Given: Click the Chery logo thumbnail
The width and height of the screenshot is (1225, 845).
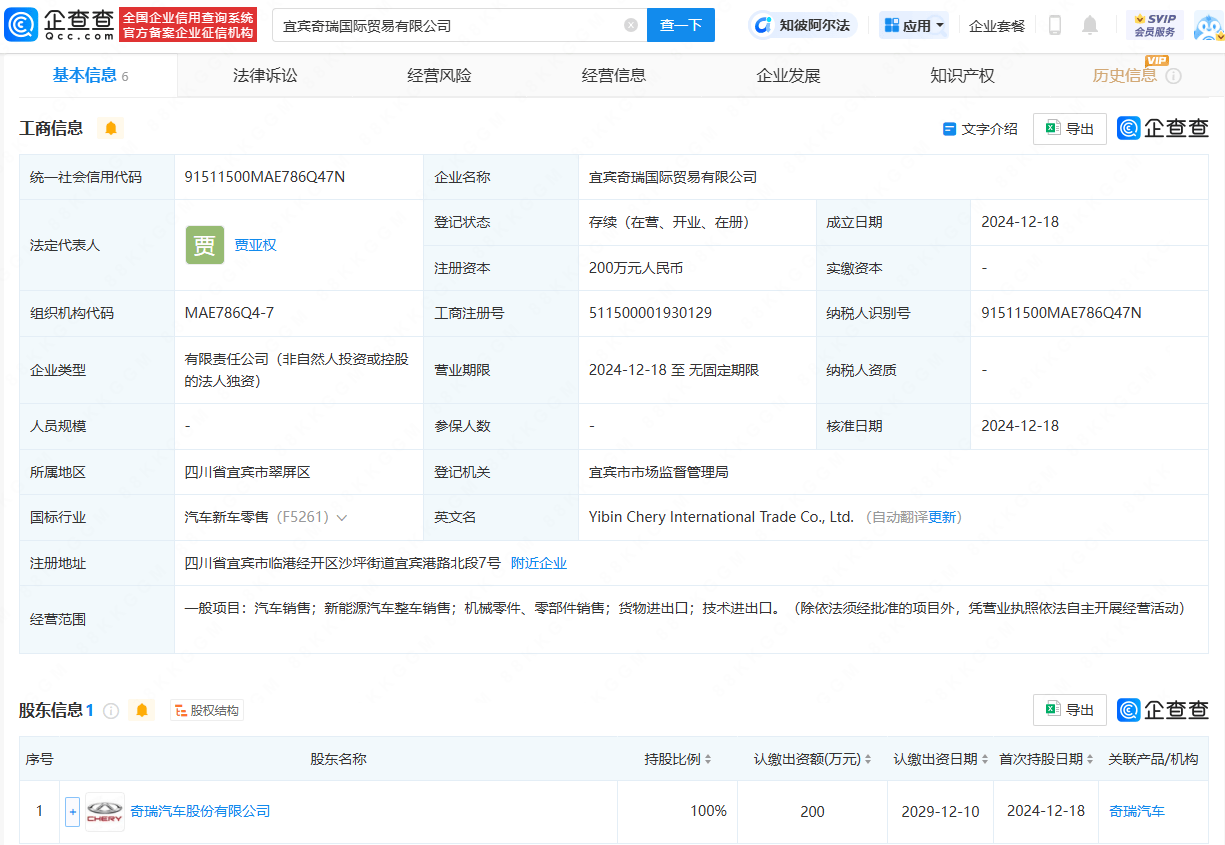Looking at the screenshot, I should point(105,812).
